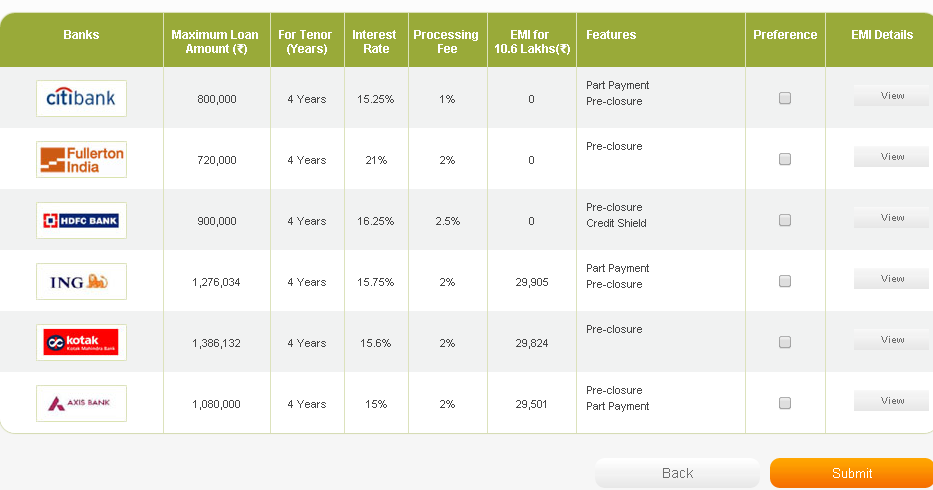Tick the Citibank preference checkbox
Image resolution: width=933 pixels, height=490 pixels.
coord(785,98)
